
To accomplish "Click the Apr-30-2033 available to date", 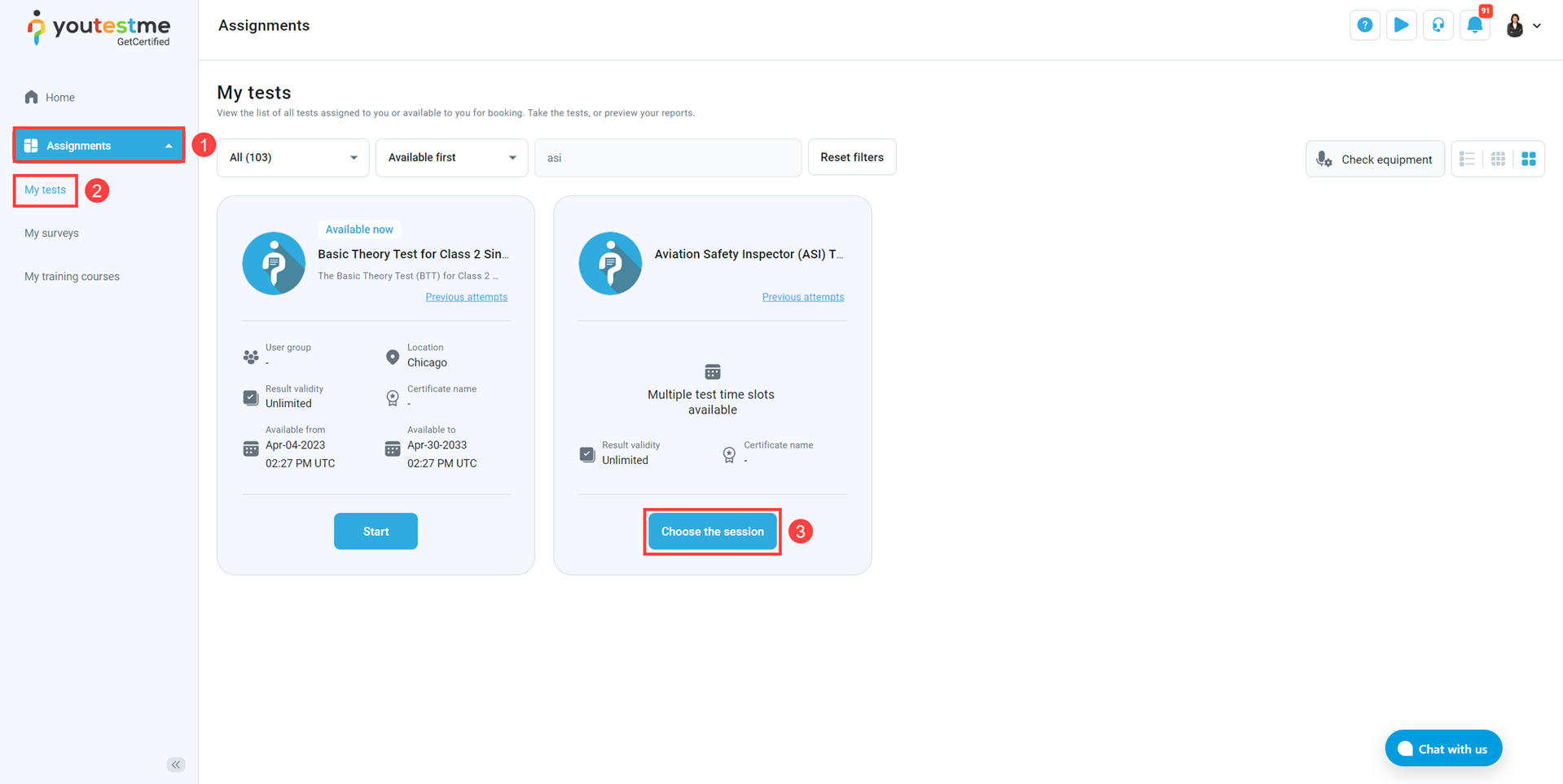I will click(437, 445).
